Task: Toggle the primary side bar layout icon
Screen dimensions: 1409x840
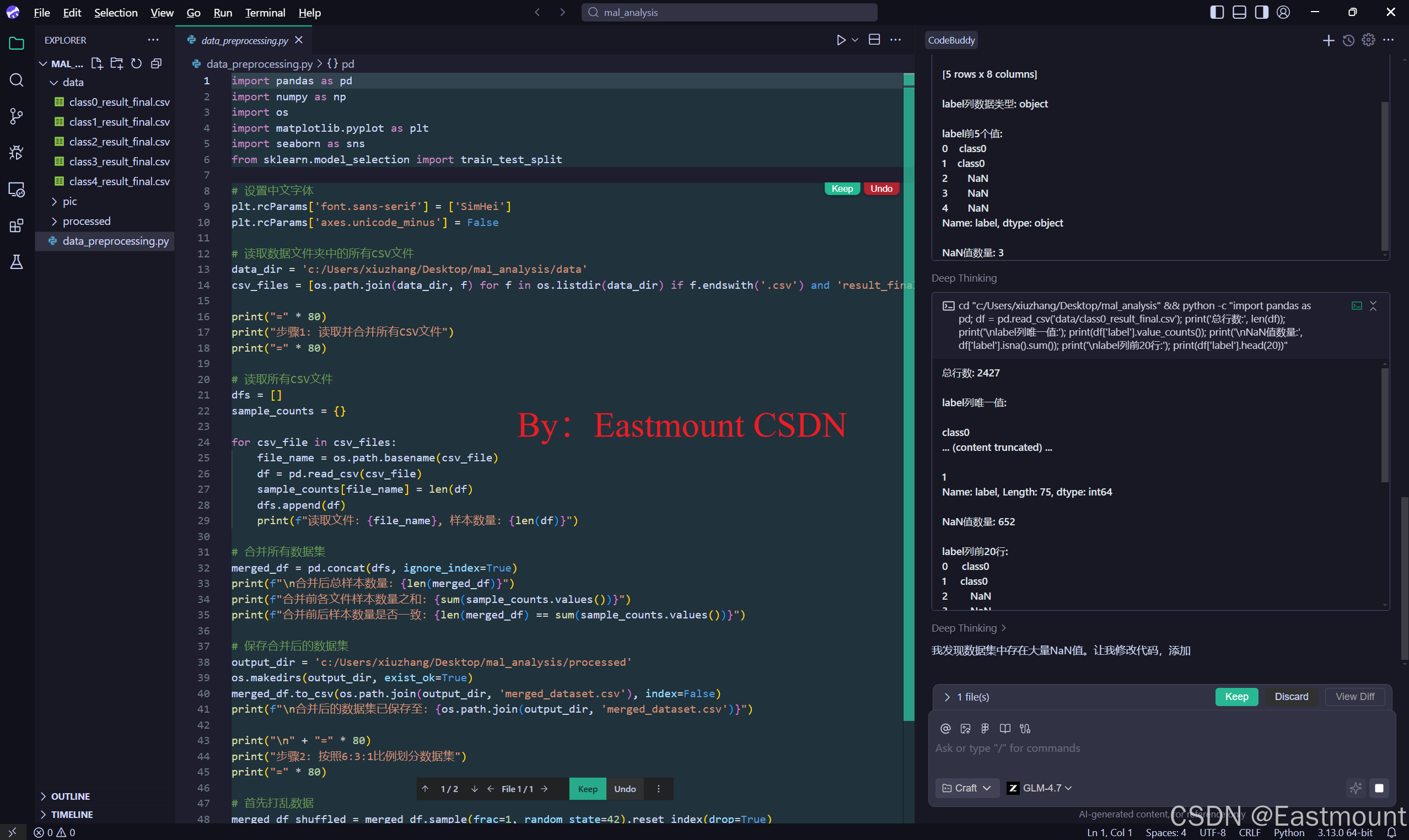Action: 1217,13
